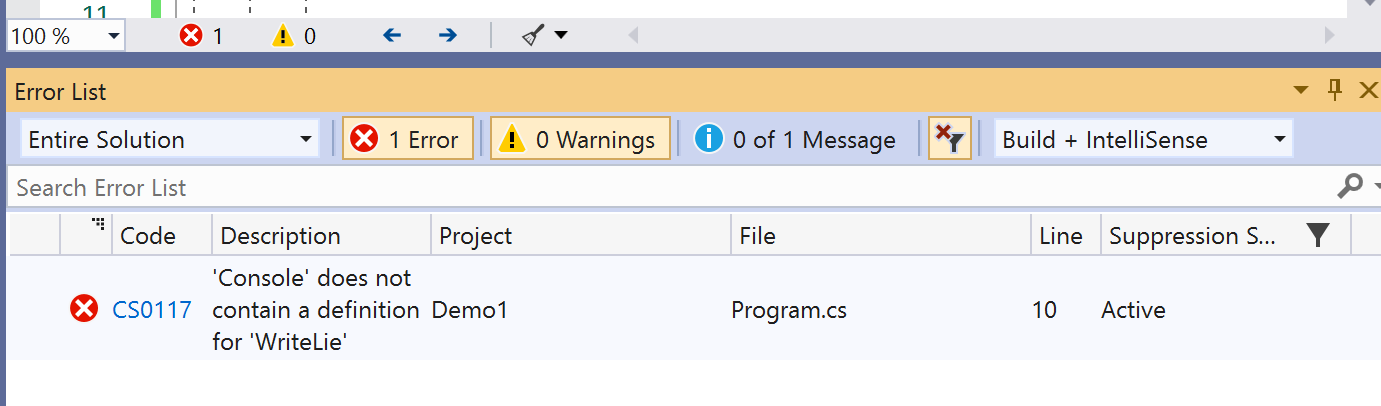Click the search magnifier in Error List
Viewport: 1381px width, 406px height.
(x=1350, y=187)
